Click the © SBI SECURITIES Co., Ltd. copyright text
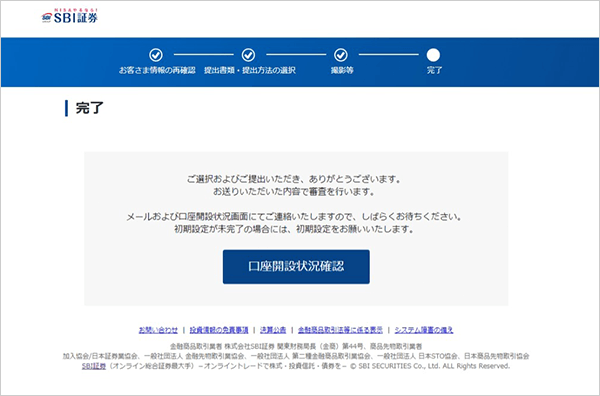 pos(430,366)
